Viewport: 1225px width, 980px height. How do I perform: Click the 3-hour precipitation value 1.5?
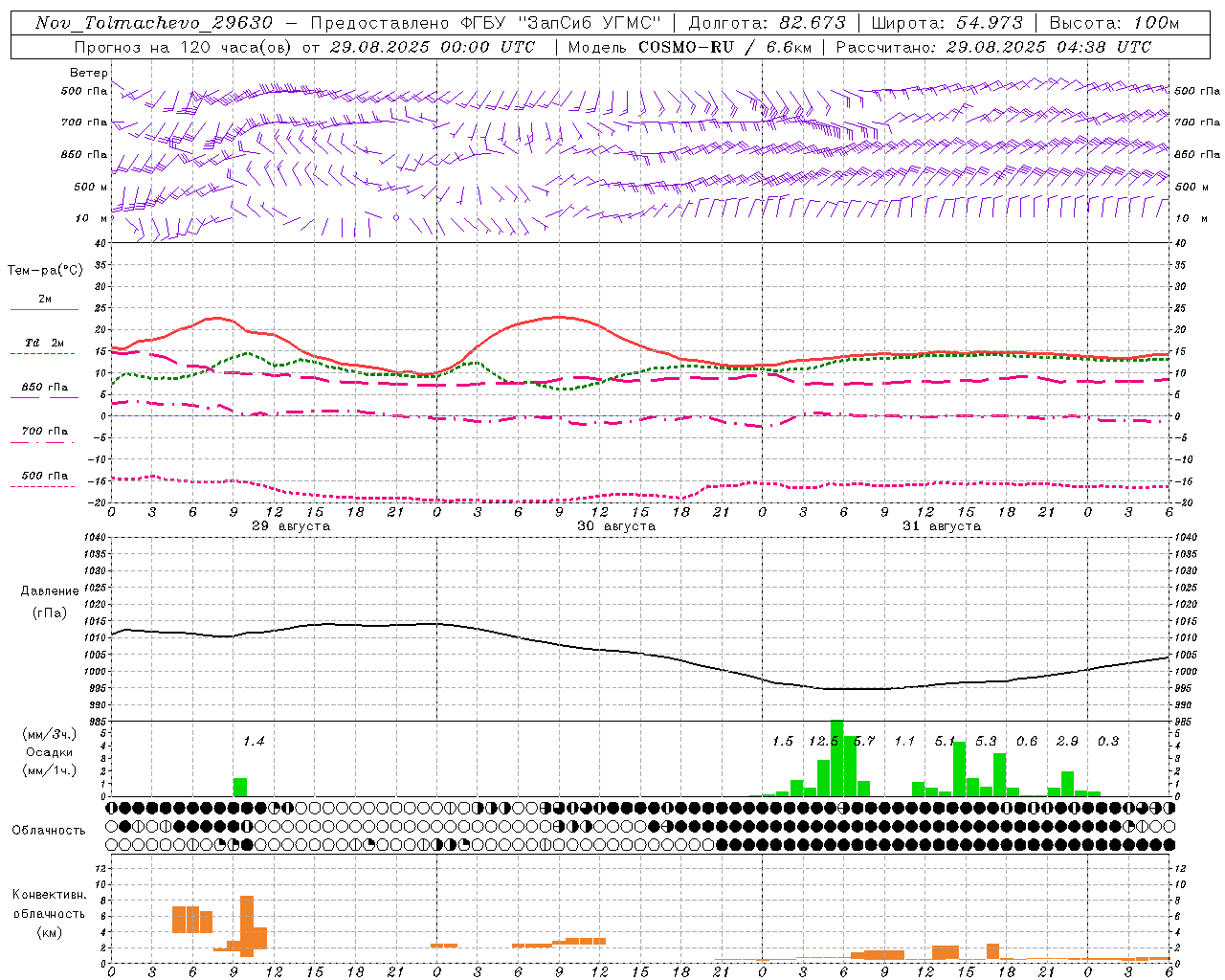pyautogui.click(x=783, y=741)
